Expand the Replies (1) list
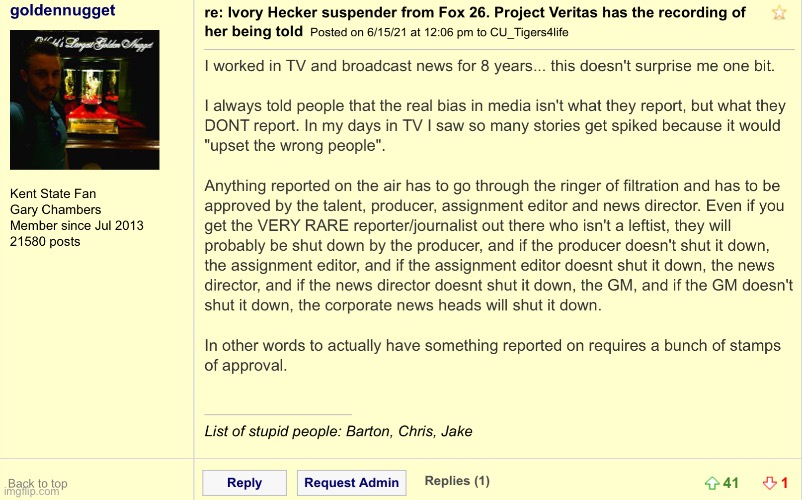 click(457, 481)
